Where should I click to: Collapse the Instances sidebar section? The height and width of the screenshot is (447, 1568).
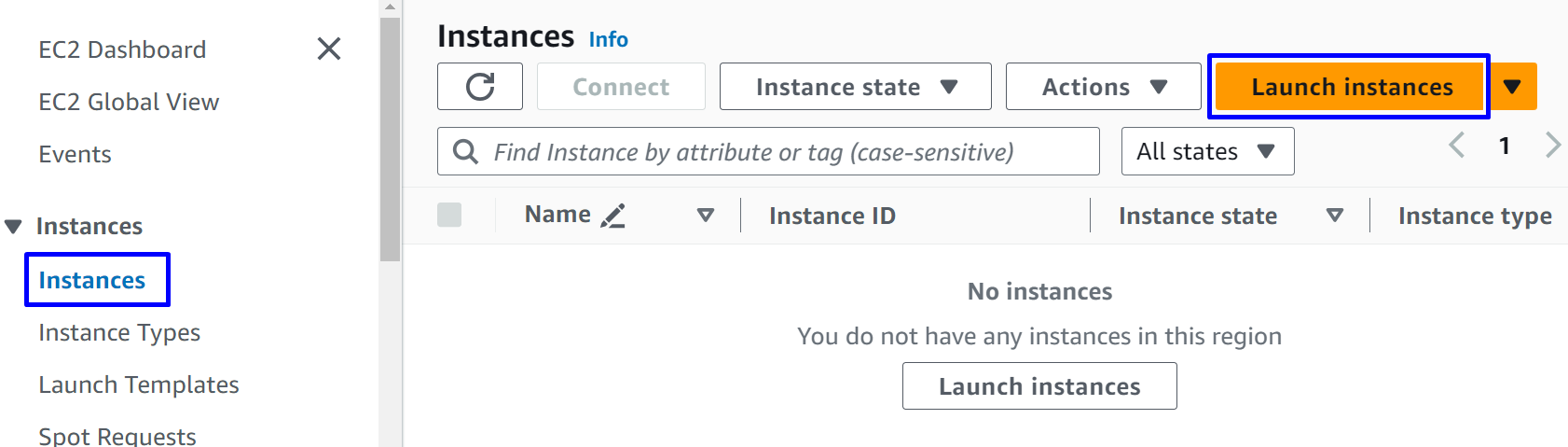[13, 227]
